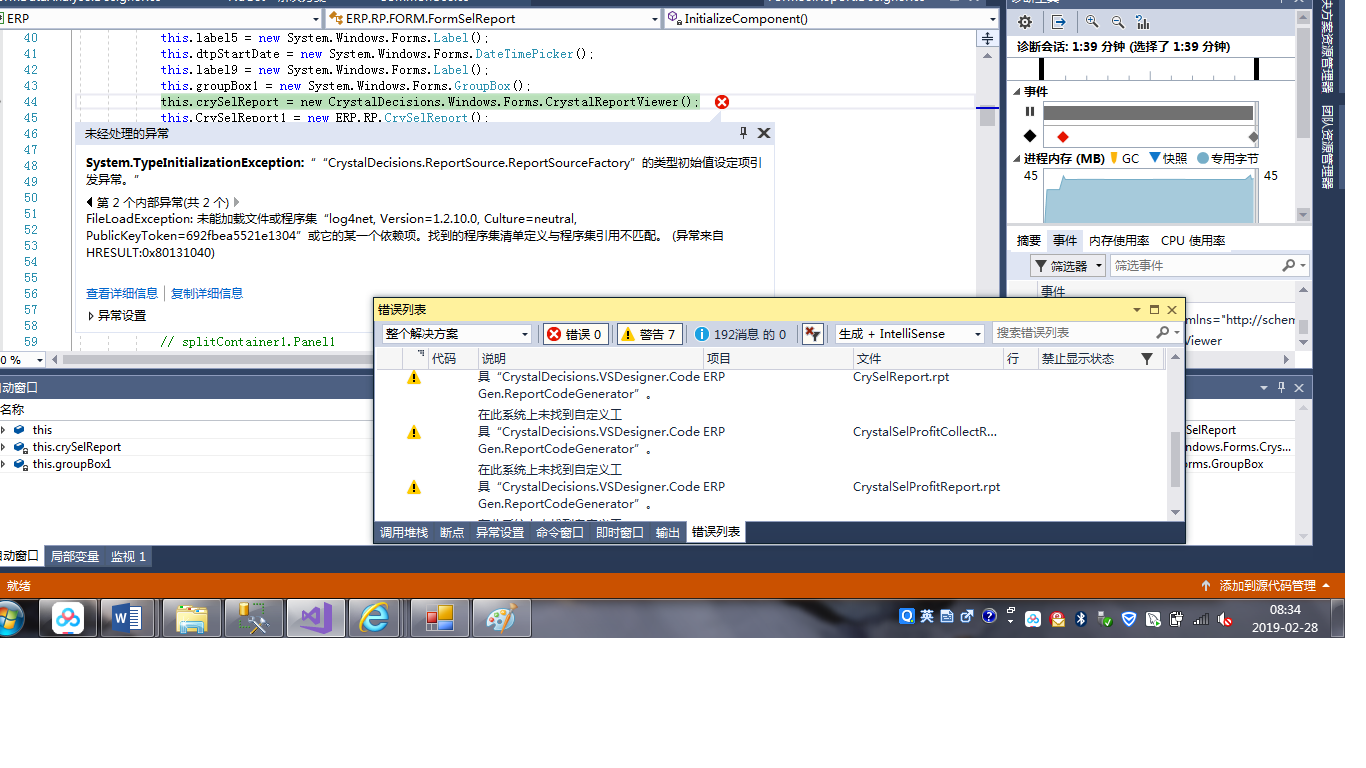Open the diagnostic tools settings gear
Viewport: 1366px width, 768px height.
[x=1025, y=22]
